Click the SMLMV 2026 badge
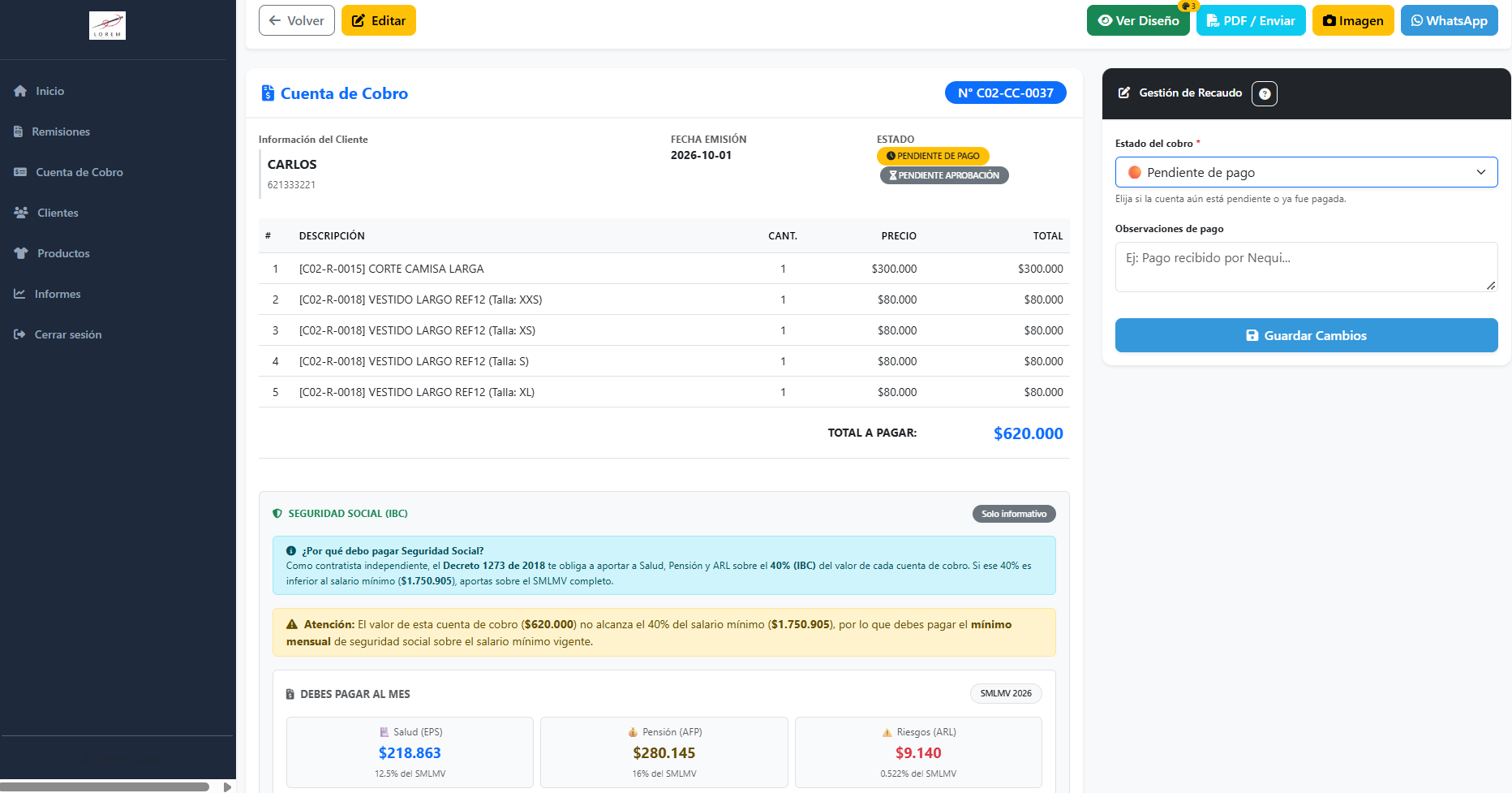This screenshot has width=1512, height=793. (x=1006, y=694)
